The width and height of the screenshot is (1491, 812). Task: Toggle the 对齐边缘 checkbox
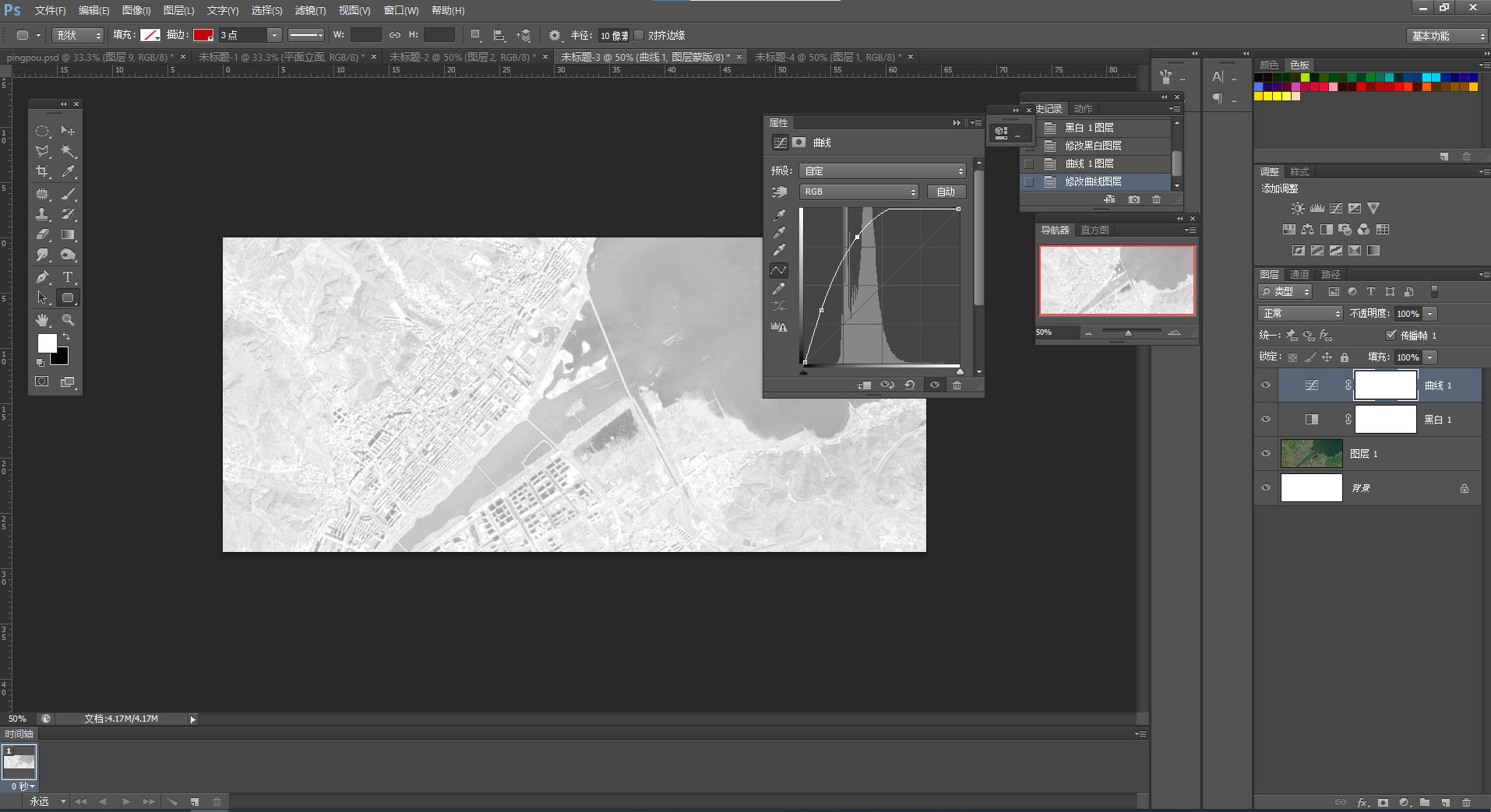[x=640, y=35]
